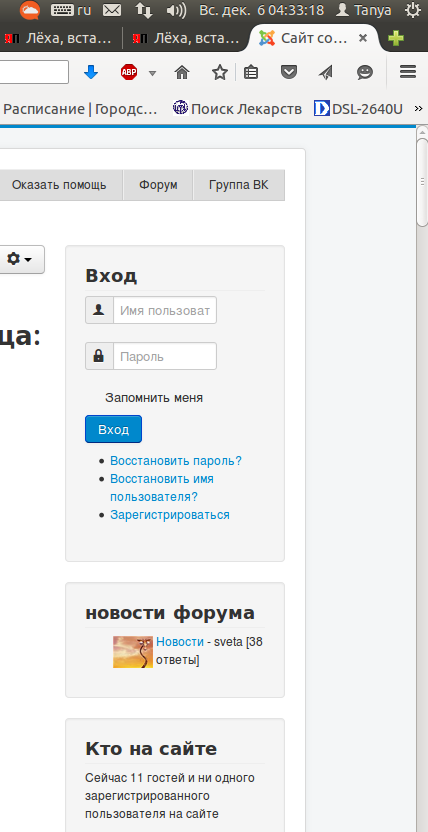Select the active 'Сайт со...' tab
This screenshot has width=428, height=832.
[x=313, y=38]
